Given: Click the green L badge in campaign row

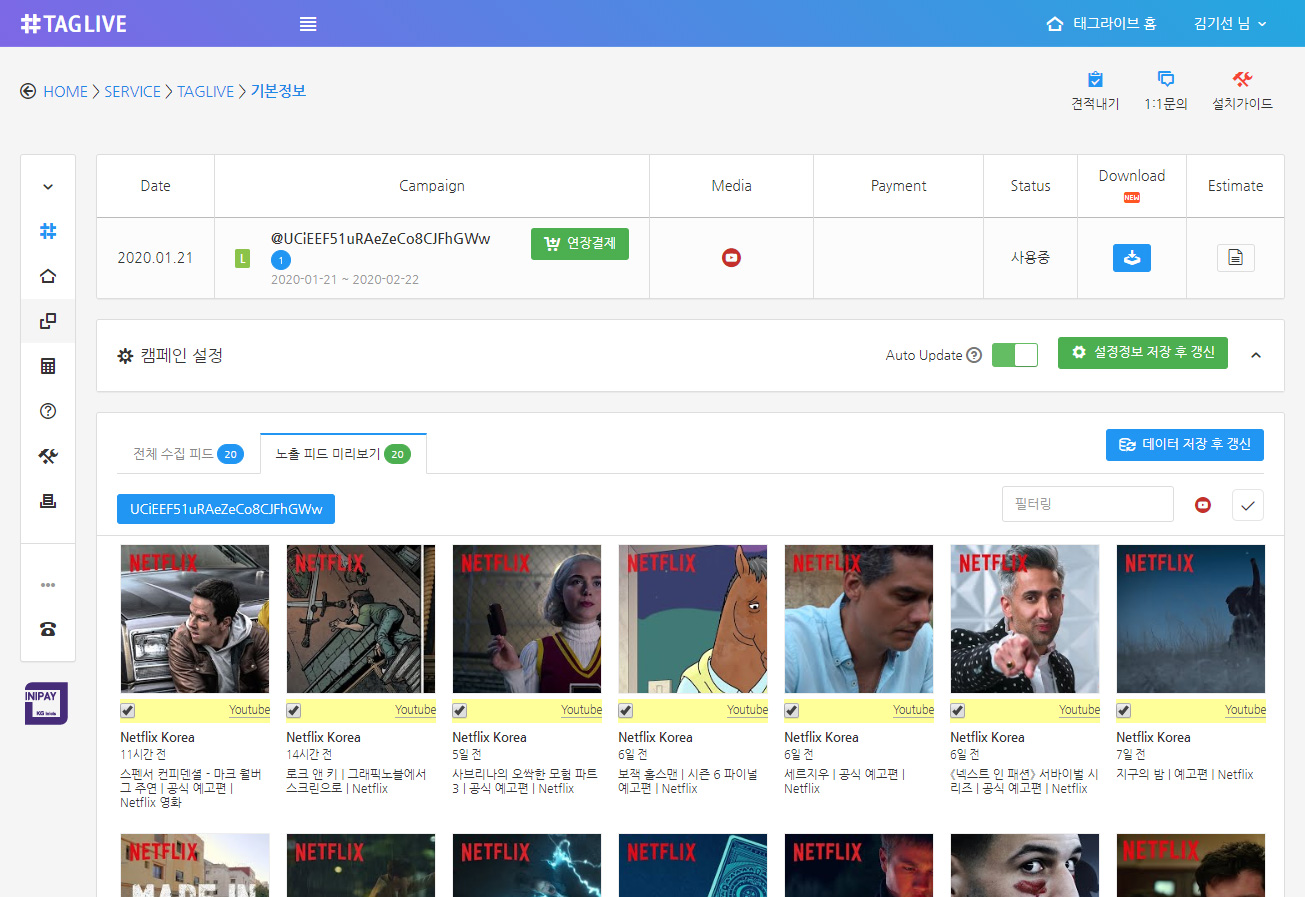Looking at the screenshot, I should click(242, 259).
